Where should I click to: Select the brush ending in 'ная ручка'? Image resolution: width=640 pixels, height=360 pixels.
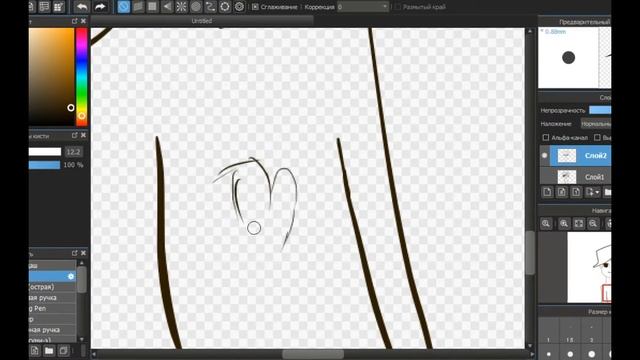(52, 329)
